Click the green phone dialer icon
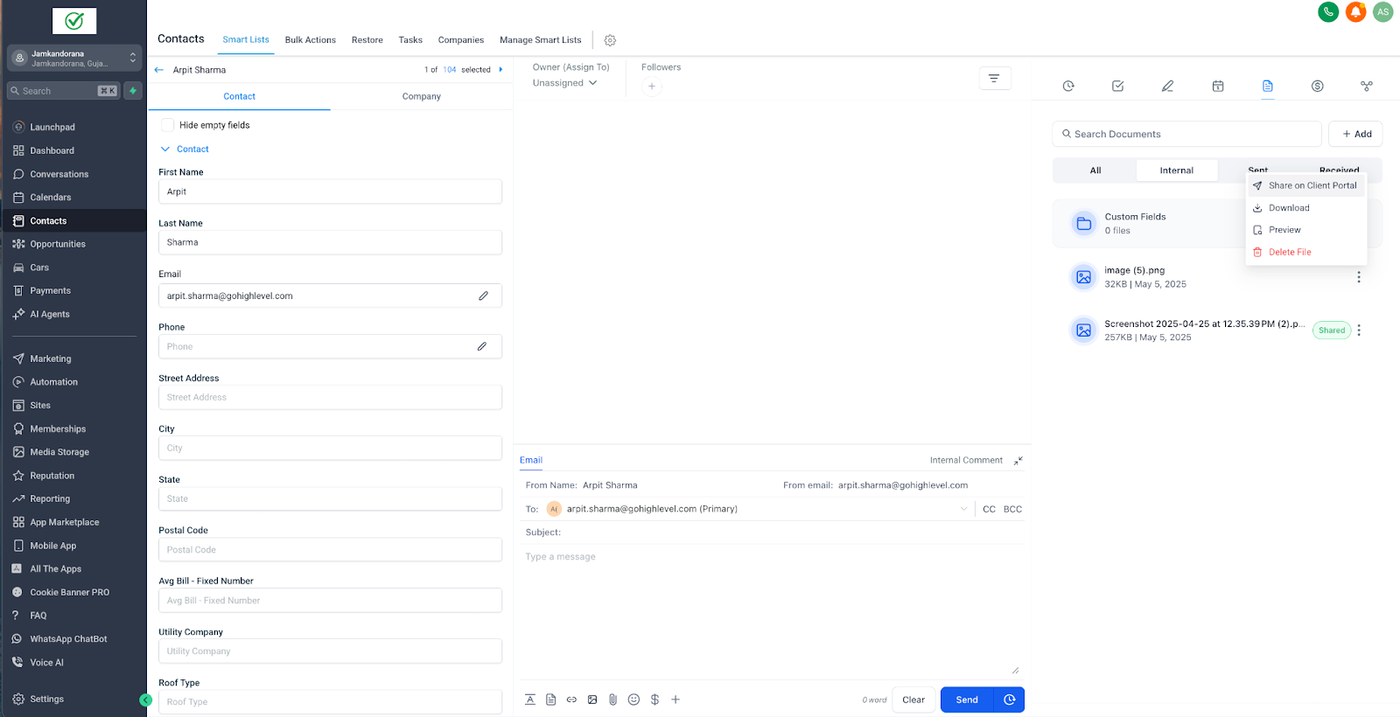The height and width of the screenshot is (717, 1400). coord(1328,12)
